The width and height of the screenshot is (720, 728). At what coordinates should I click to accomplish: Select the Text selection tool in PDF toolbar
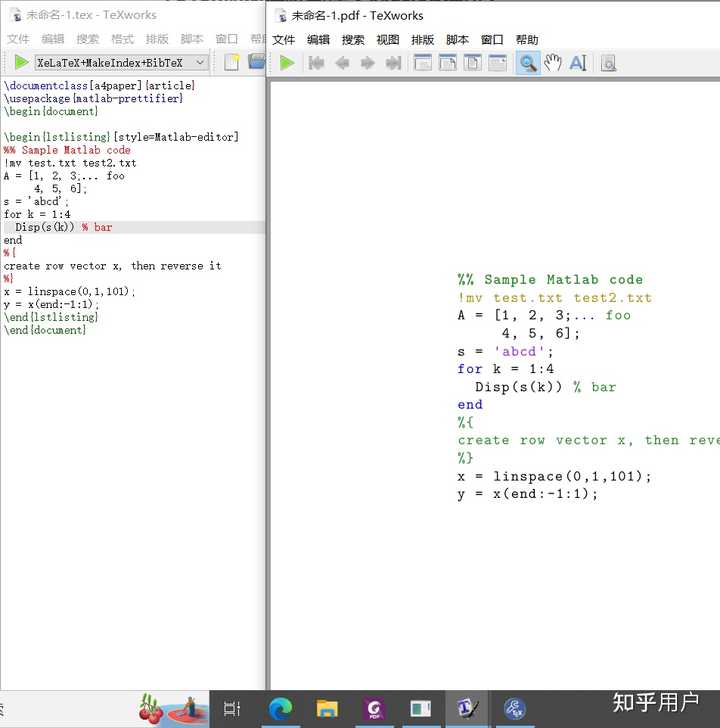tap(578, 63)
